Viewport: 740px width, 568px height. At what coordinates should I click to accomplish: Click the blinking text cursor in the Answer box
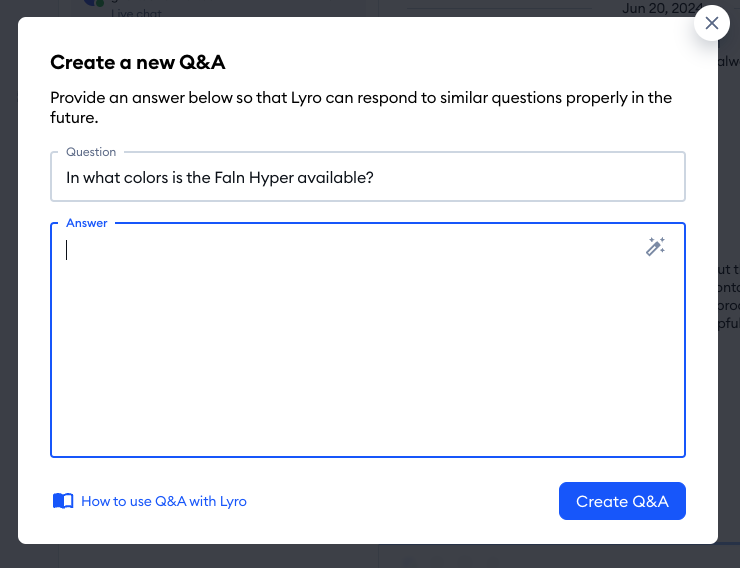[x=67, y=250]
